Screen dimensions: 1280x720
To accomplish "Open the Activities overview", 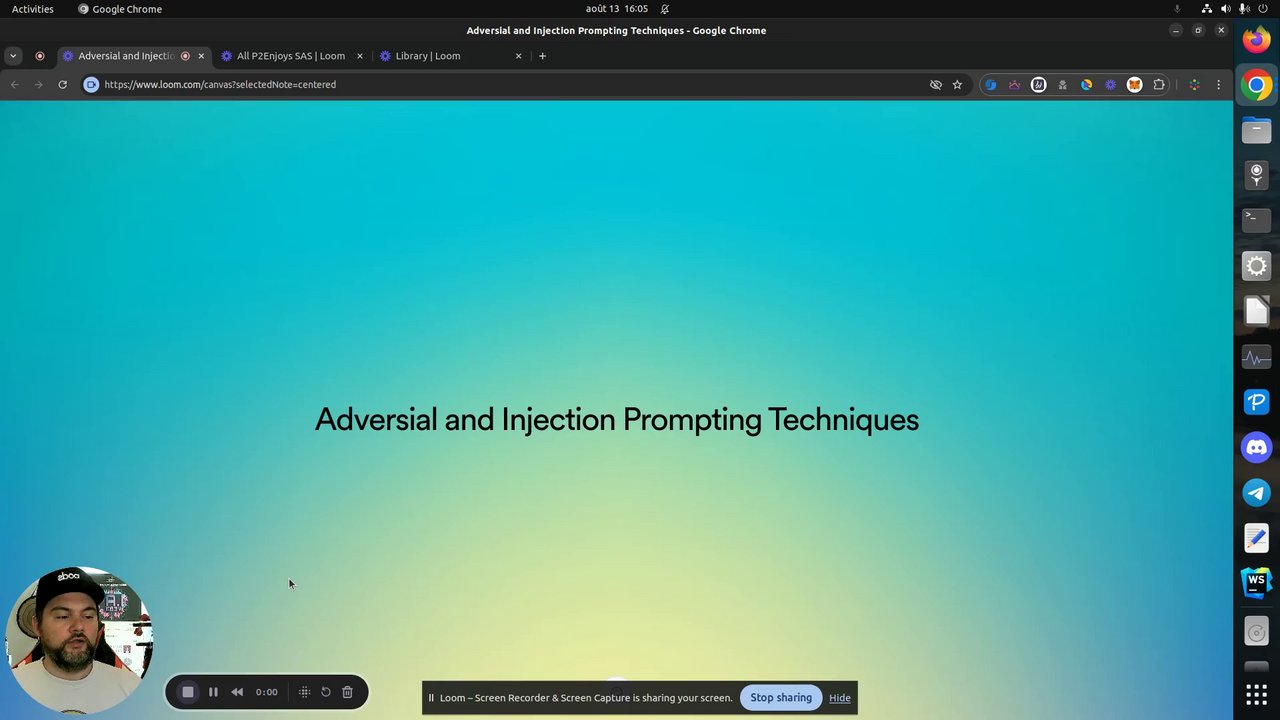I will coord(33,9).
